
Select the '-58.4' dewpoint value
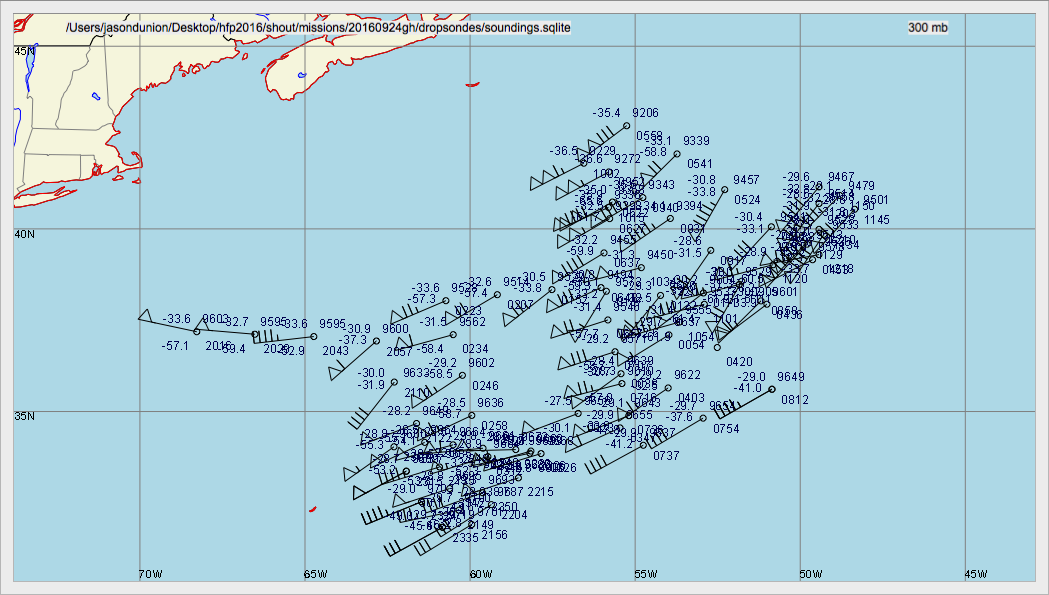tap(430, 349)
